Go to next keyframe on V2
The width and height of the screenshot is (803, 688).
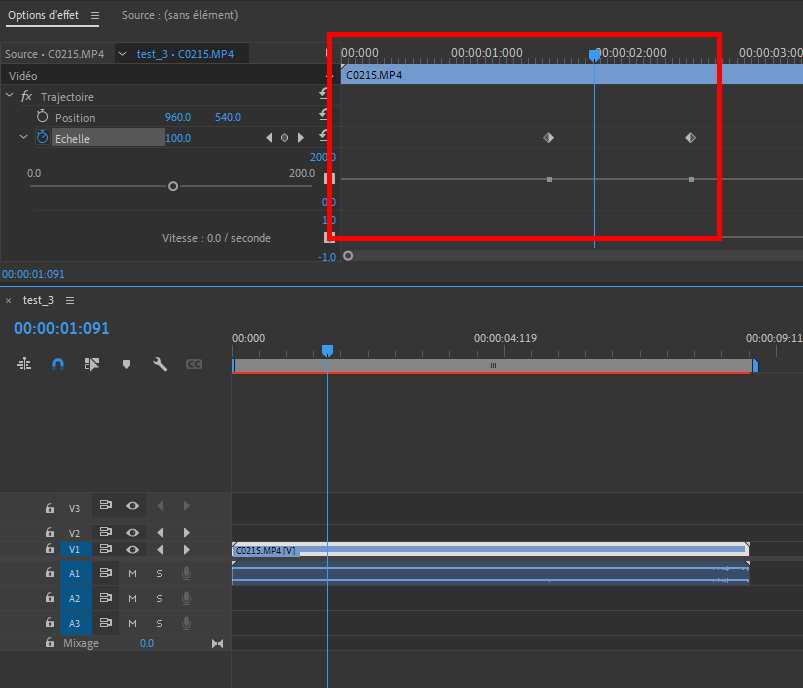(187, 533)
